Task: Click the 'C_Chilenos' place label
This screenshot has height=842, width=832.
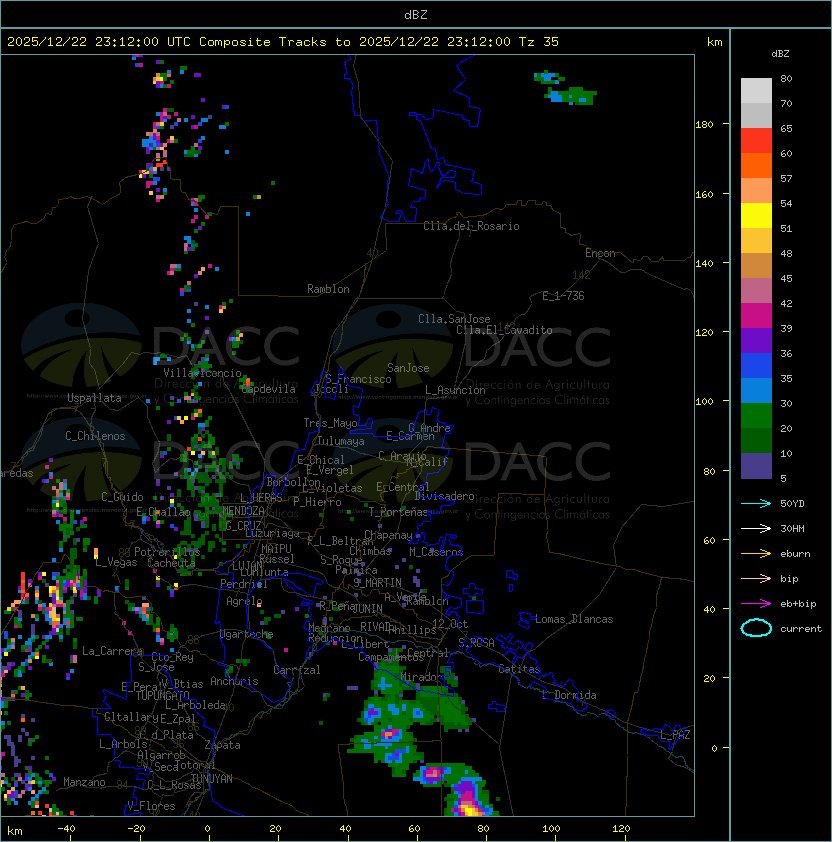Action: [x=95, y=436]
